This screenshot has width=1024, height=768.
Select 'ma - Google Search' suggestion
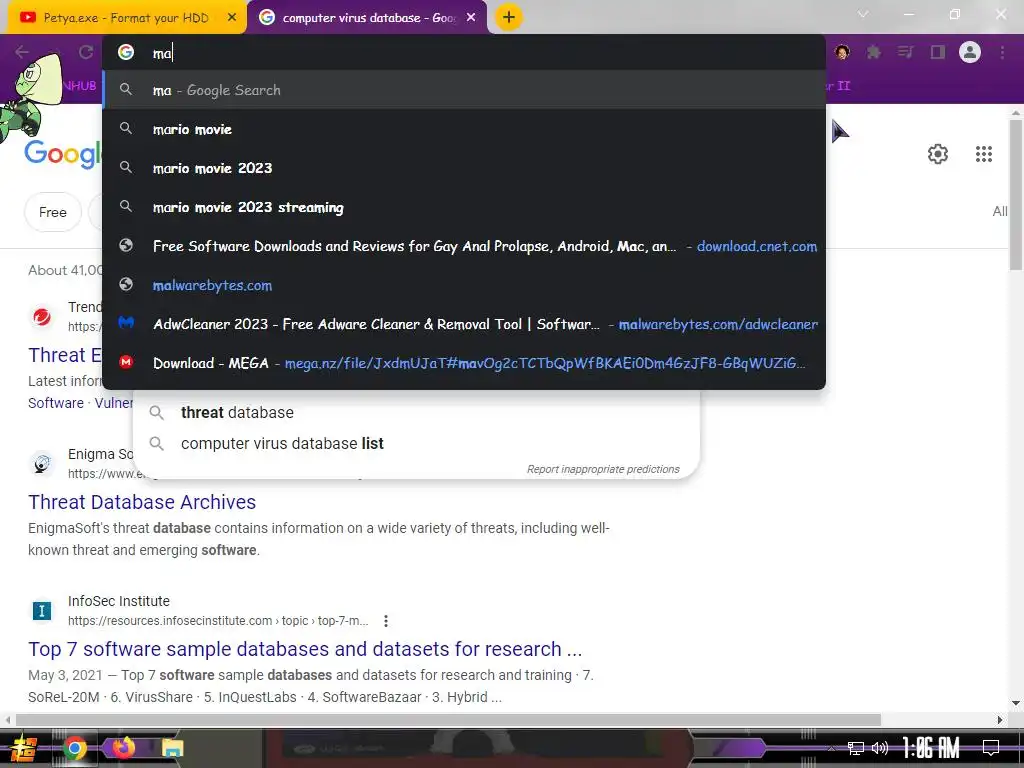(464, 90)
